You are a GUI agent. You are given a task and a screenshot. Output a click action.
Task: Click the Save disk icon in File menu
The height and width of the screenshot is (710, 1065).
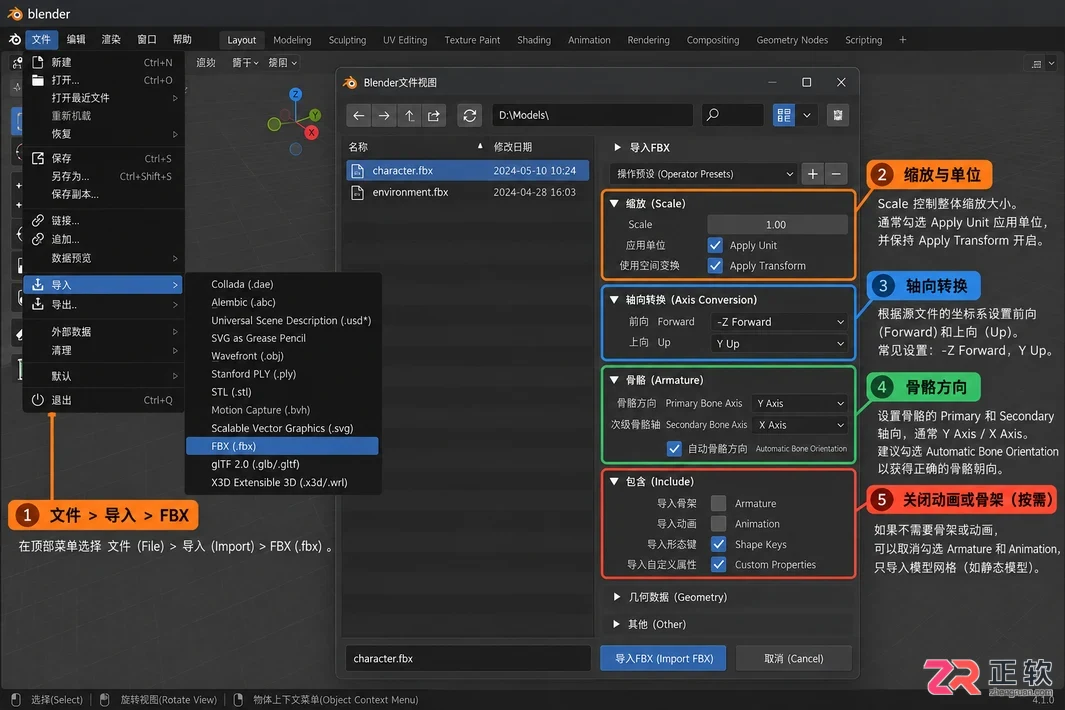click(38, 158)
